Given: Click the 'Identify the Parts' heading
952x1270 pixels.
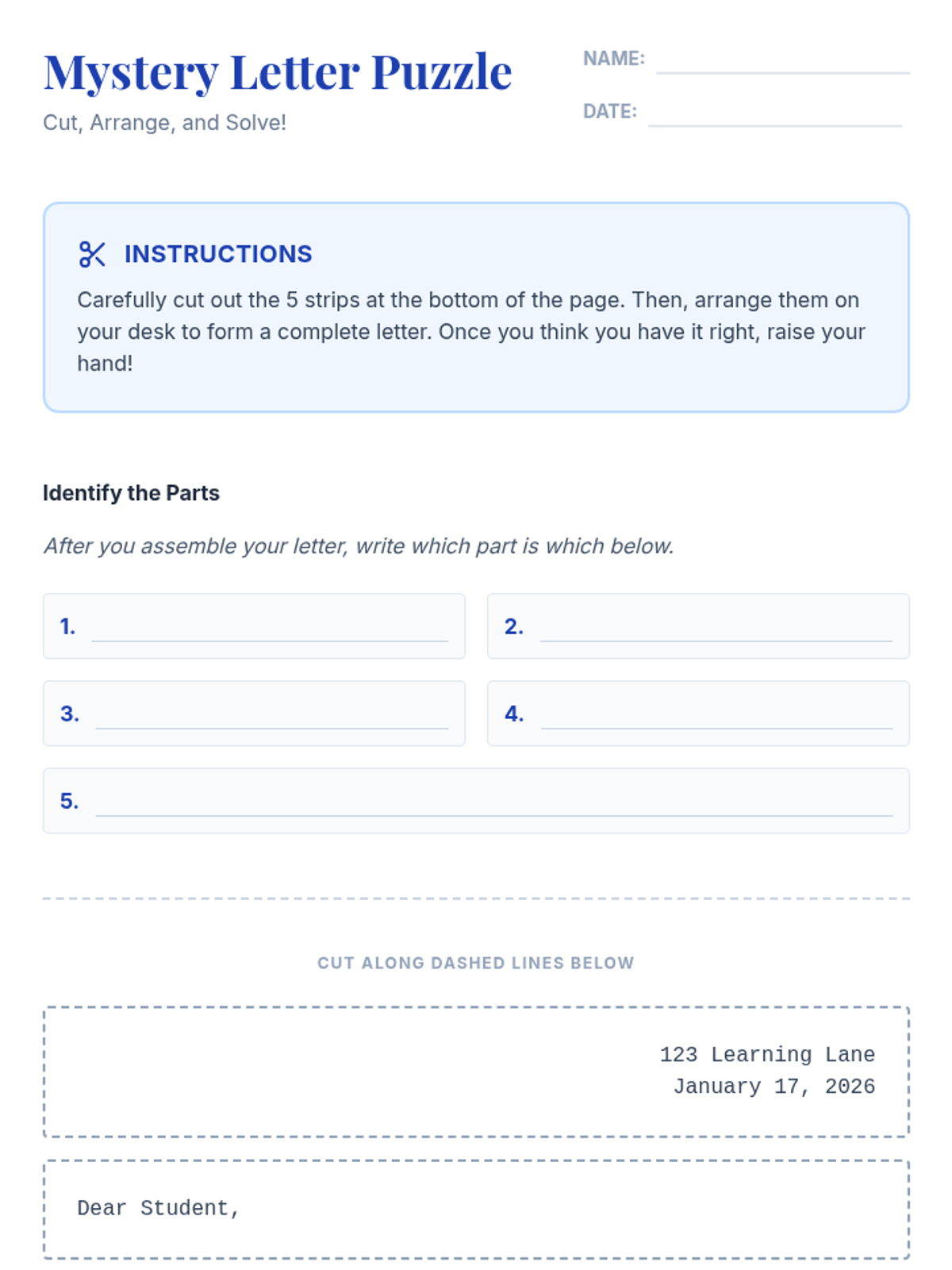Looking at the screenshot, I should pos(131,493).
